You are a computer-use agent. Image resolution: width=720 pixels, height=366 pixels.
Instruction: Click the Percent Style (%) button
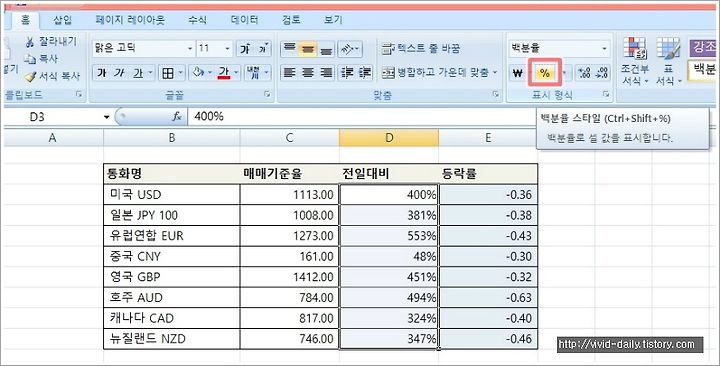(x=545, y=73)
